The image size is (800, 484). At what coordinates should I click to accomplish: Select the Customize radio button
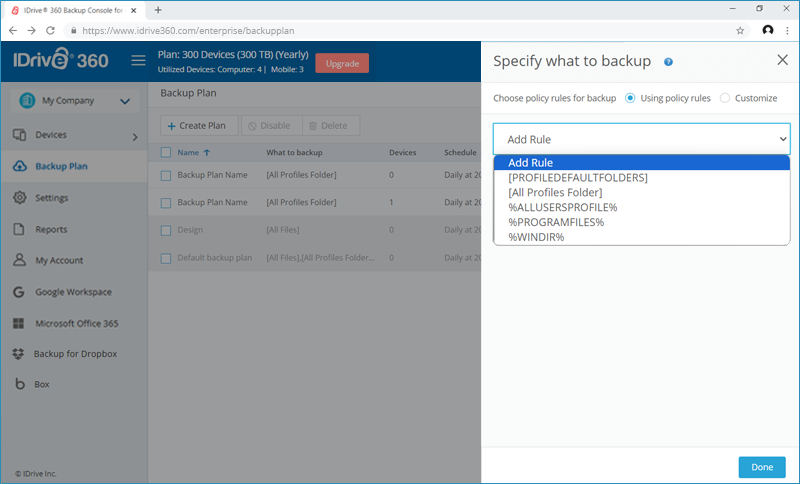pos(725,98)
